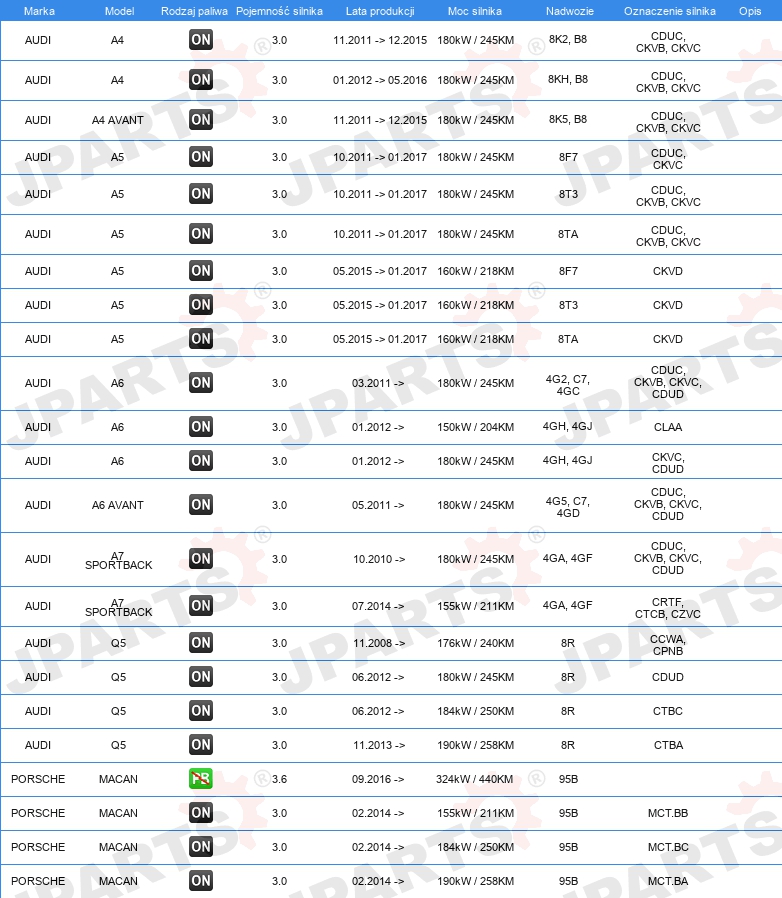Click the power cell '176kW / 240KM'

476,643
